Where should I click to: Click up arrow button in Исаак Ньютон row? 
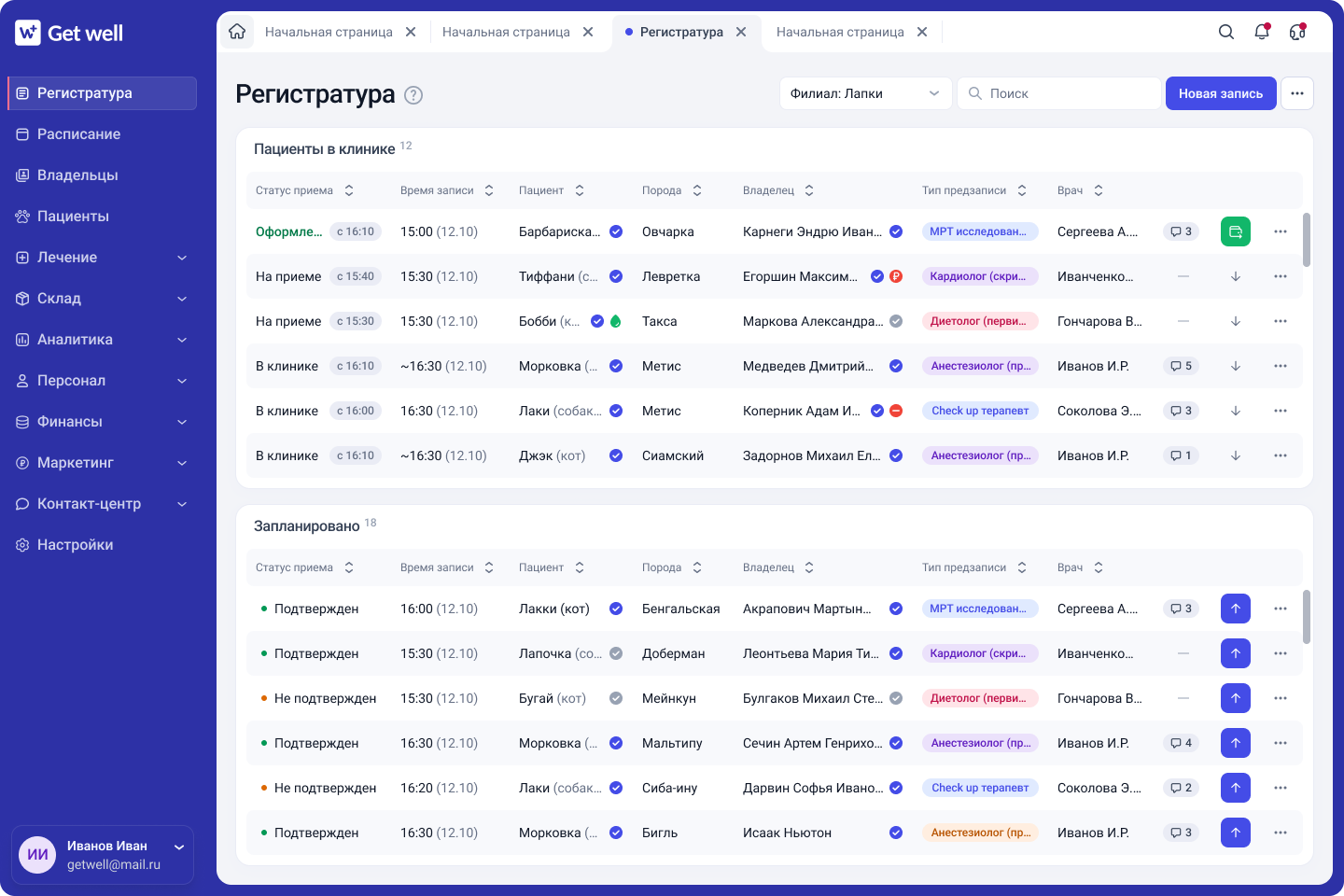pos(1236,833)
